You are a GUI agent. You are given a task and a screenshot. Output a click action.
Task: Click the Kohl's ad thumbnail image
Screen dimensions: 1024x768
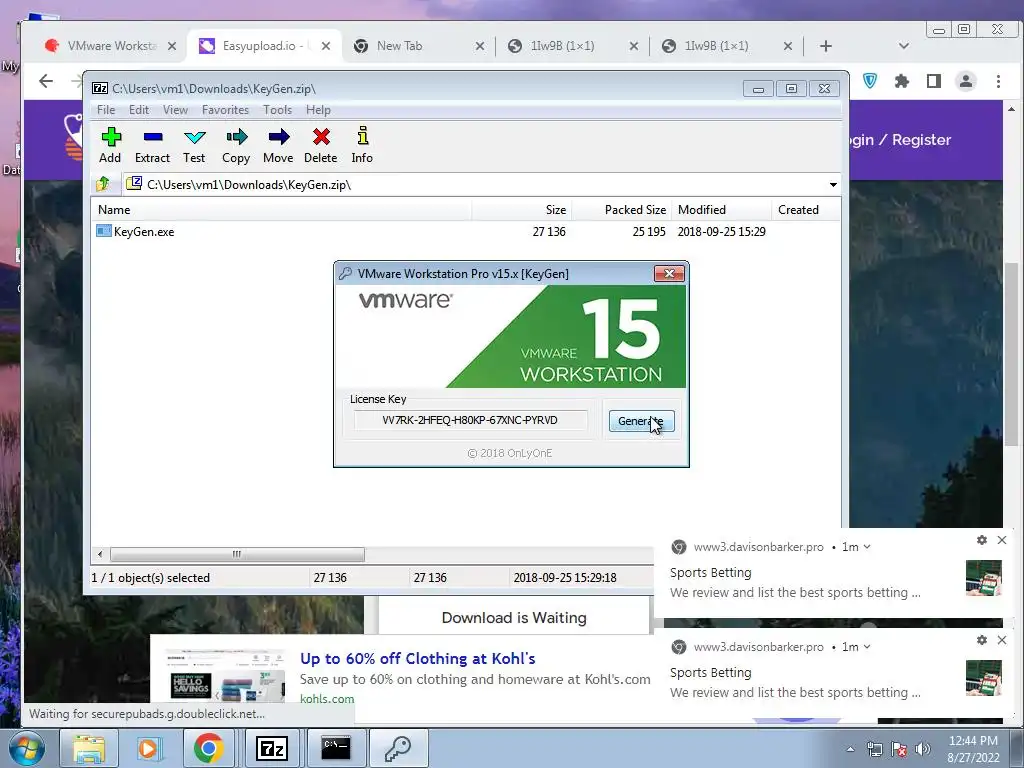(x=225, y=675)
